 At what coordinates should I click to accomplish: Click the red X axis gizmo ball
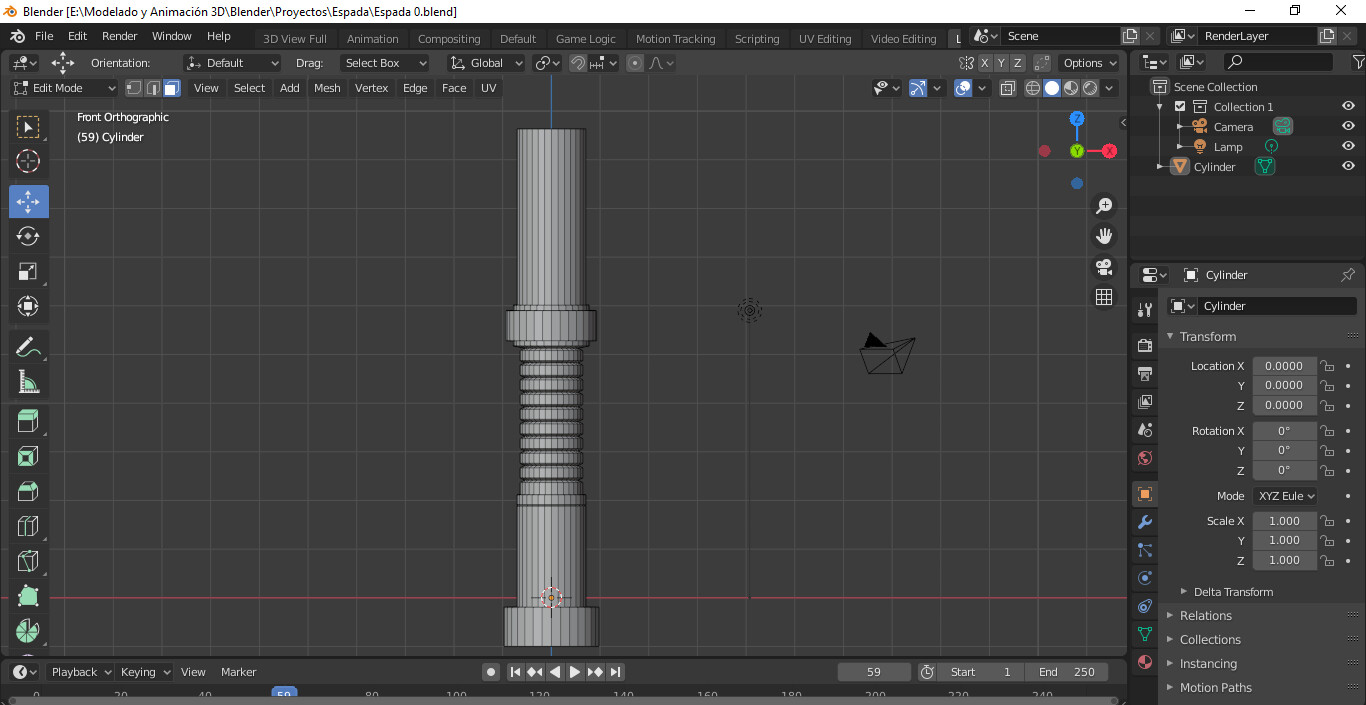pyautogui.click(x=1109, y=151)
